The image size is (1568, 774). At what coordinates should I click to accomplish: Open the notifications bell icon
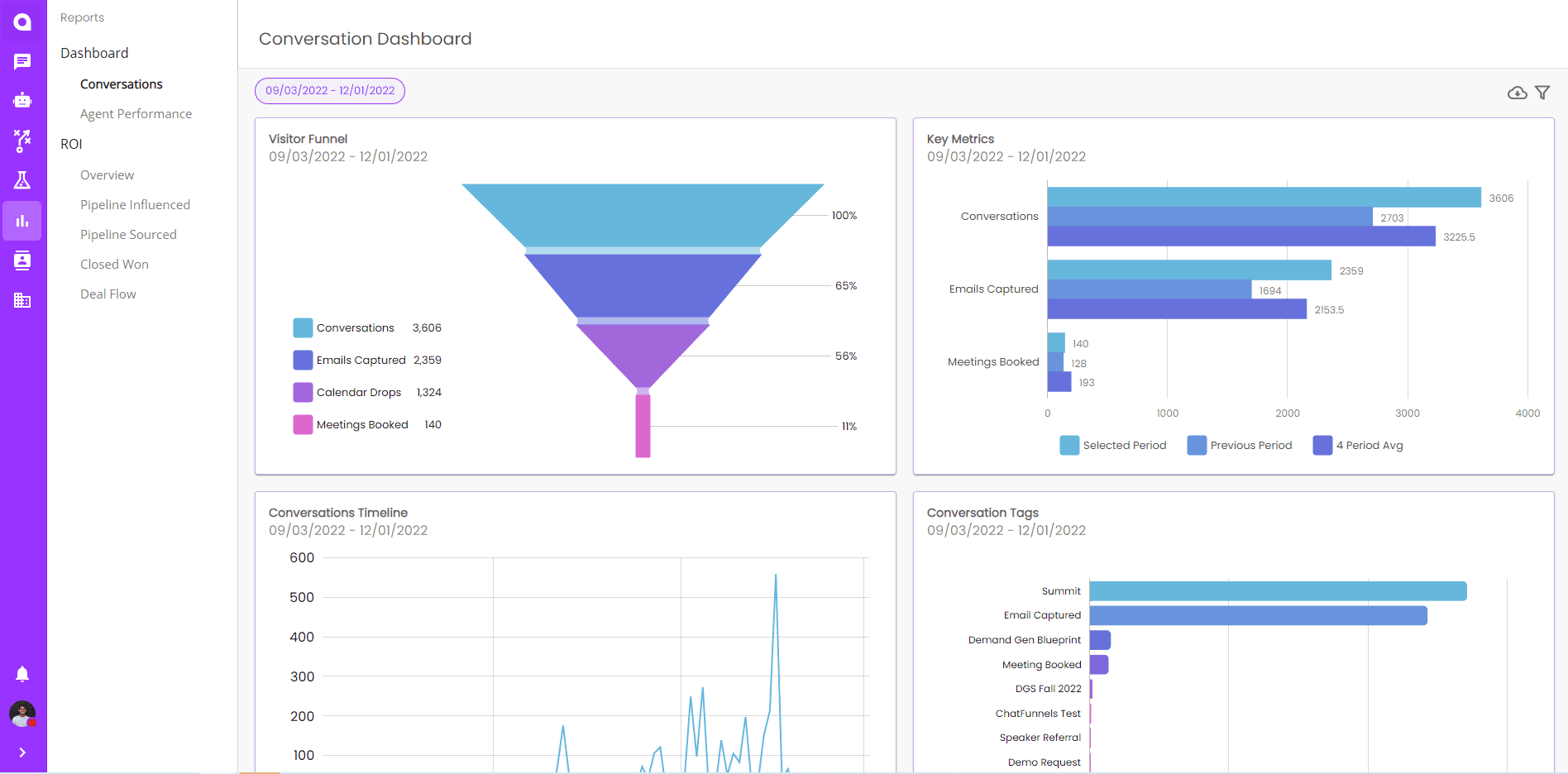[22, 674]
